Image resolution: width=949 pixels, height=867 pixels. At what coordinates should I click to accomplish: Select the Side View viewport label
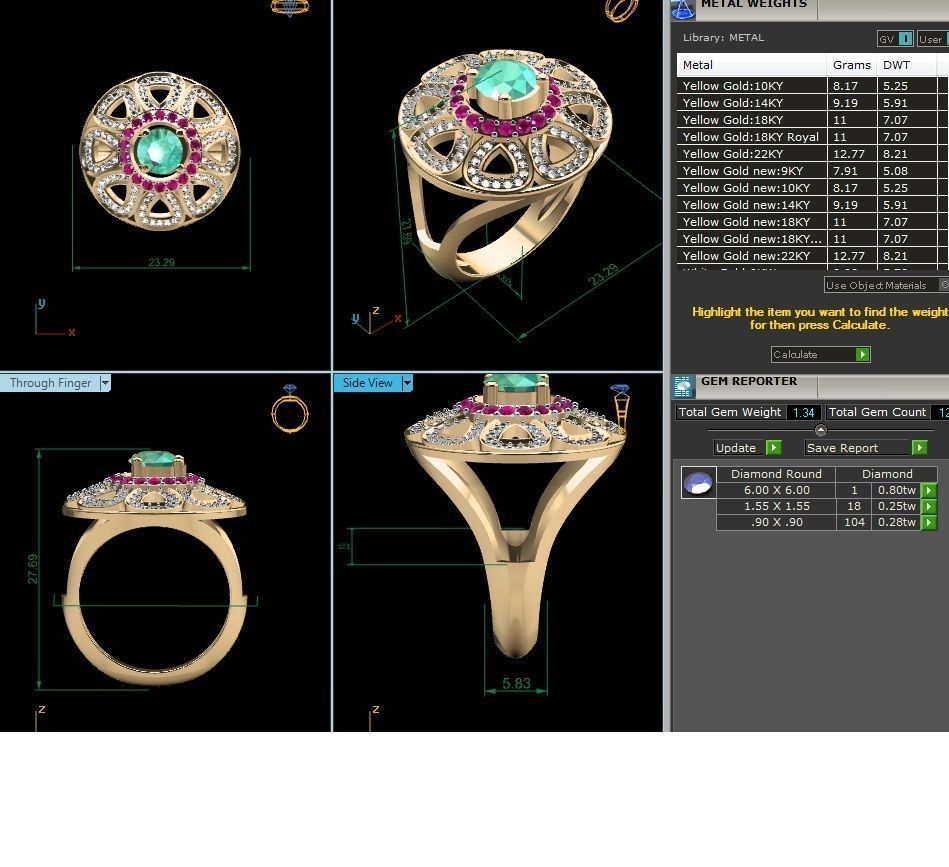coord(367,383)
